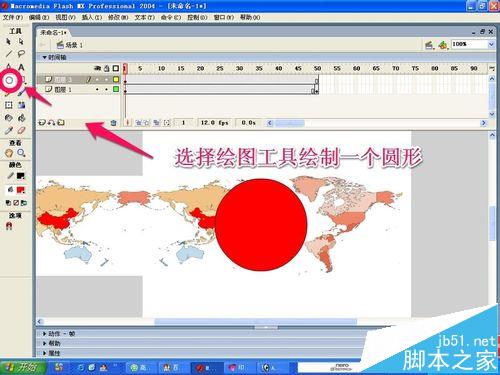
Task: Select the Brush tool
Action: 21,92
